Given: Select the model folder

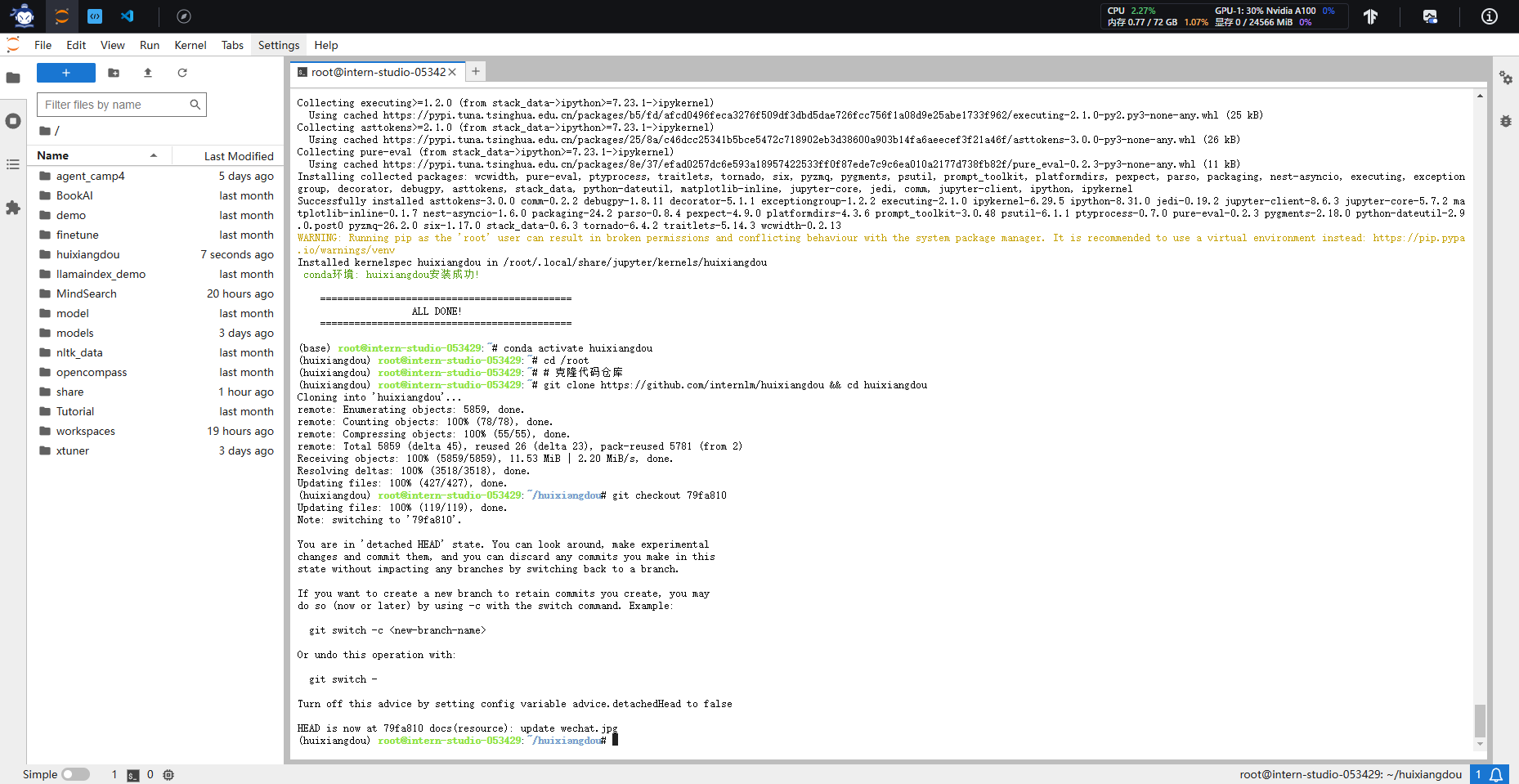Looking at the screenshot, I should (155, 313).
